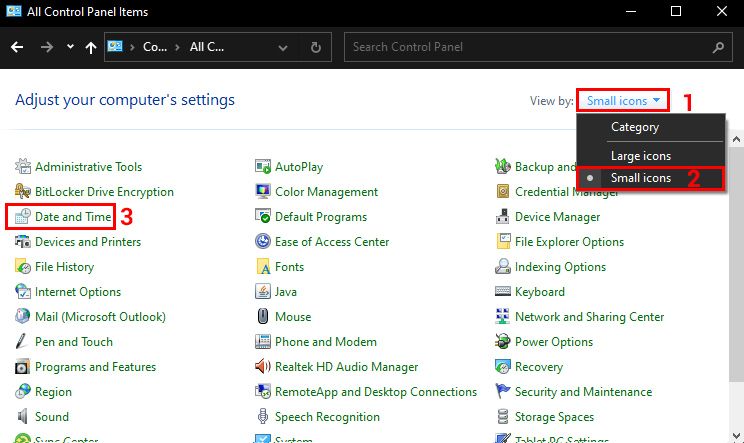Open the recent locations dropdown arrow

(x=70, y=46)
